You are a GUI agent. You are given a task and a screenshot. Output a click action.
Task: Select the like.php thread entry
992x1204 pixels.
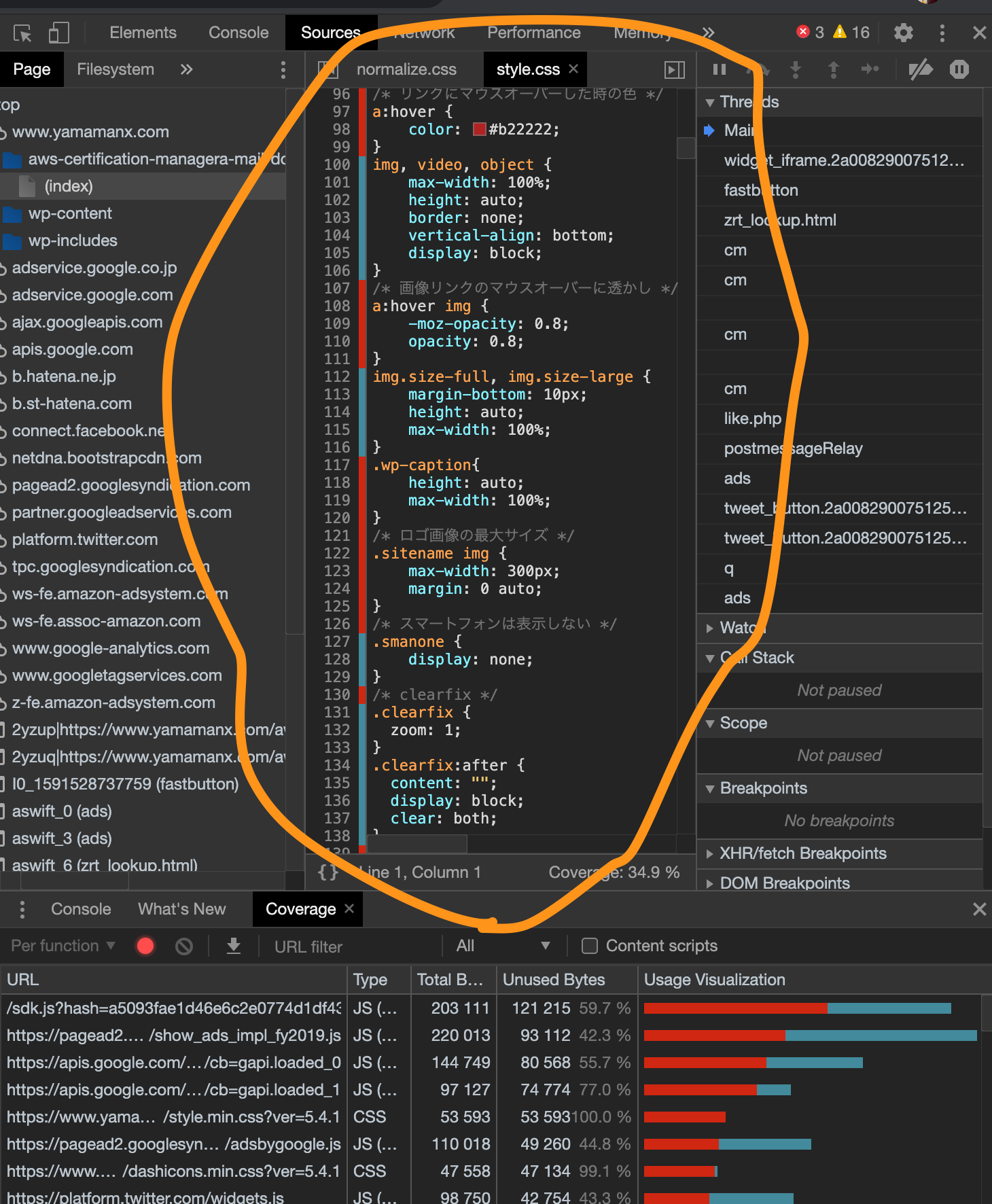pos(840,419)
